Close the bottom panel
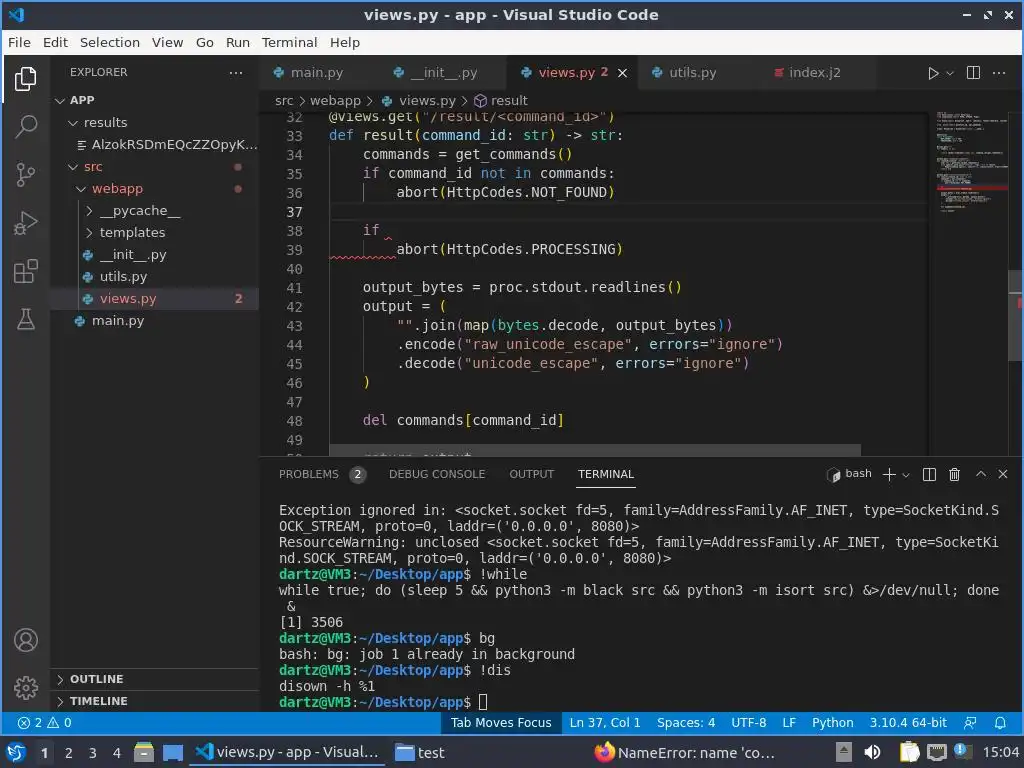The height and width of the screenshot is (768, 1024). (1003, 474)
